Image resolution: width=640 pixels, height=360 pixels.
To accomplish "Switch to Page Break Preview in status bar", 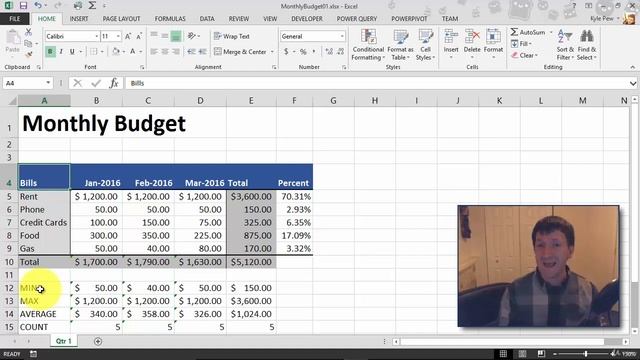I will pos(541,353).
